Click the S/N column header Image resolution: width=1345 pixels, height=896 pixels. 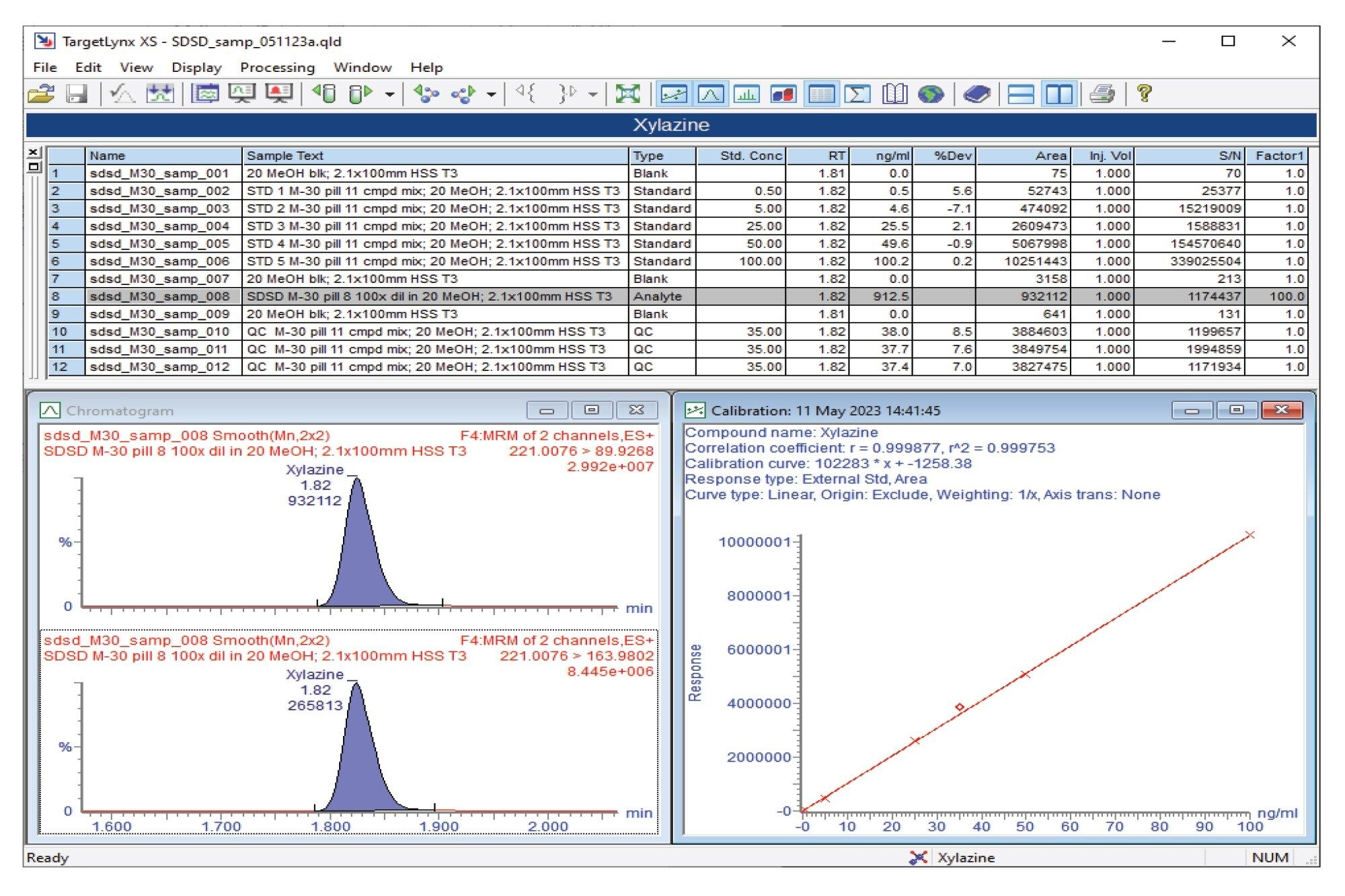[x=1190, y=155]
